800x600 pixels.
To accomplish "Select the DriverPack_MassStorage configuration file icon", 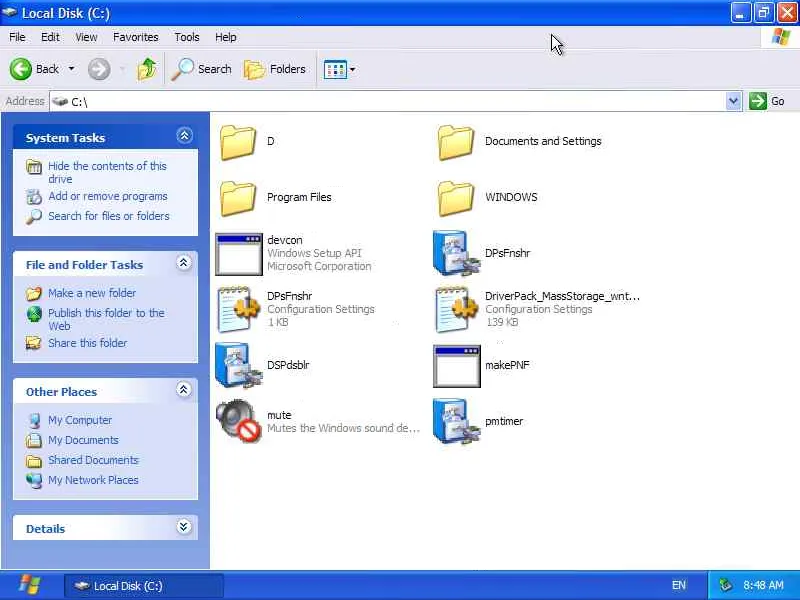I will [457, 310].
